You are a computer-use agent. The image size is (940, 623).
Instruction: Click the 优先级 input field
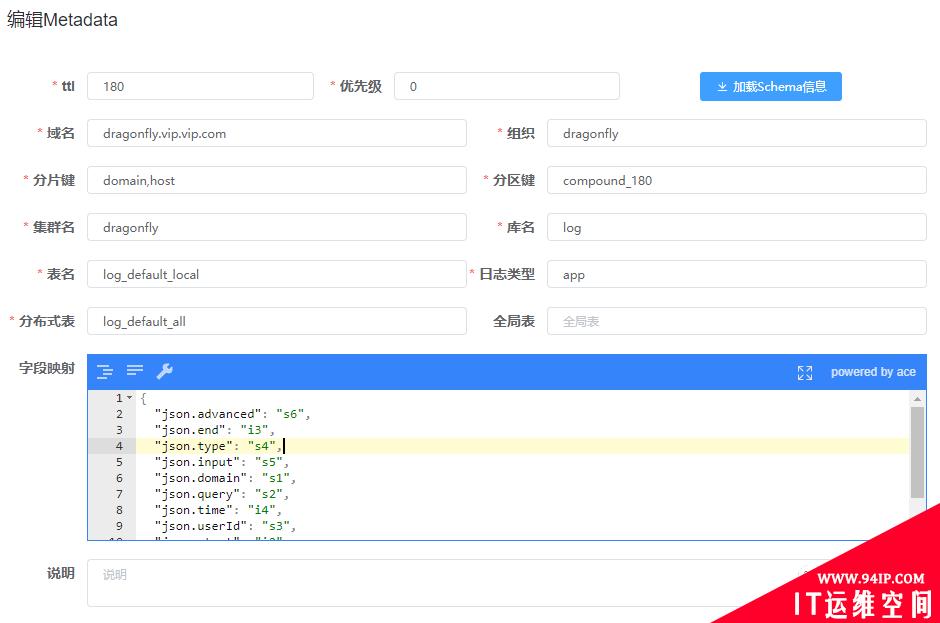tap(507, 86)
